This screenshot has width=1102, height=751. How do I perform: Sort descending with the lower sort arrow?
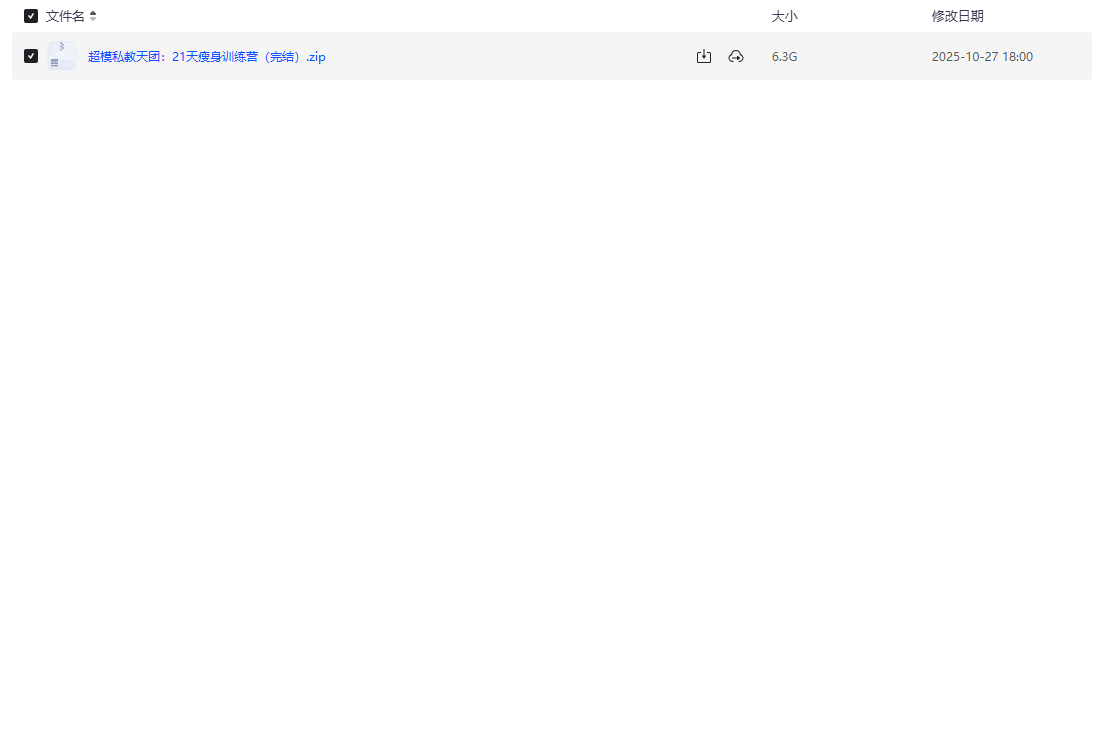(93, 20)
